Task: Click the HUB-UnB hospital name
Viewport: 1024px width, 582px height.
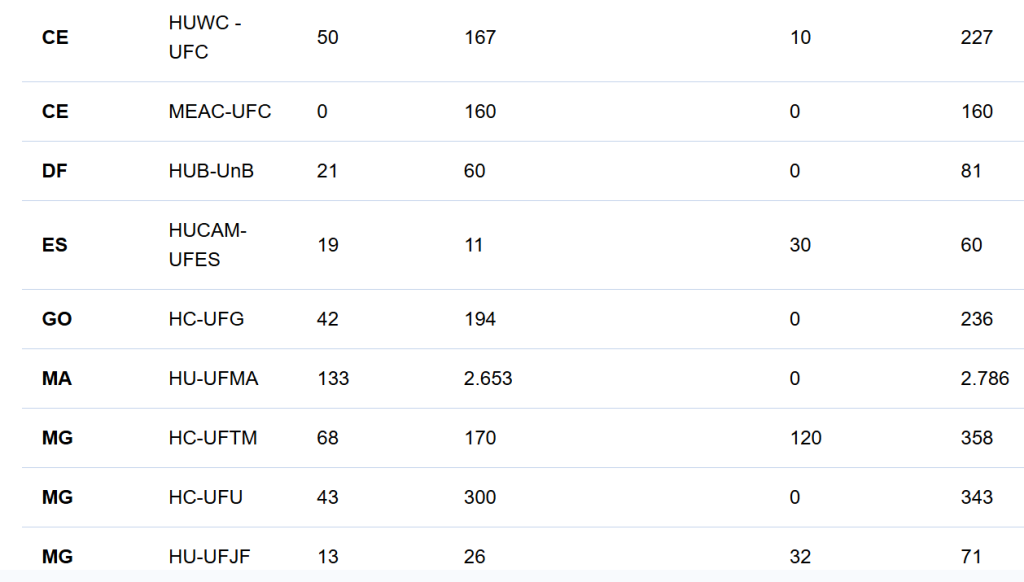Action: [x=211, y=171]
